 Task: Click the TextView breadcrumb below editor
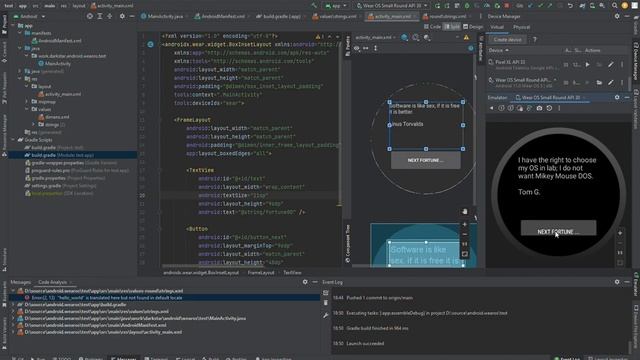292,273
